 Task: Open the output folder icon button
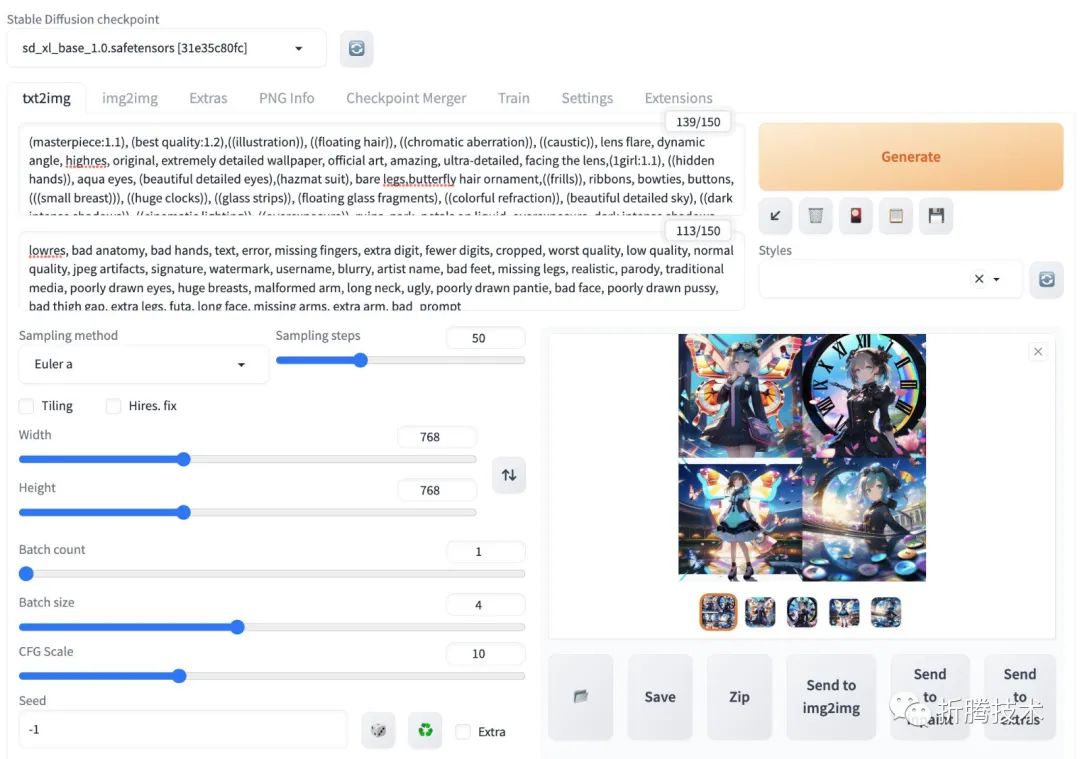581,696
